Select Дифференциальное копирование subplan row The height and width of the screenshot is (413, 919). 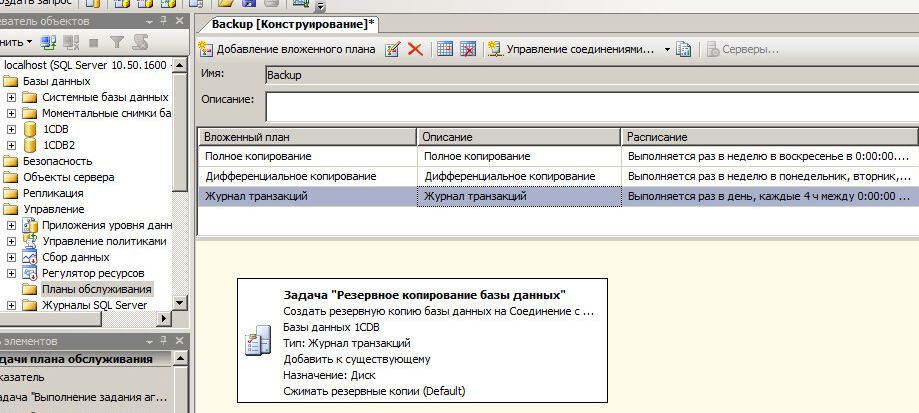click(x=558, y=176)
